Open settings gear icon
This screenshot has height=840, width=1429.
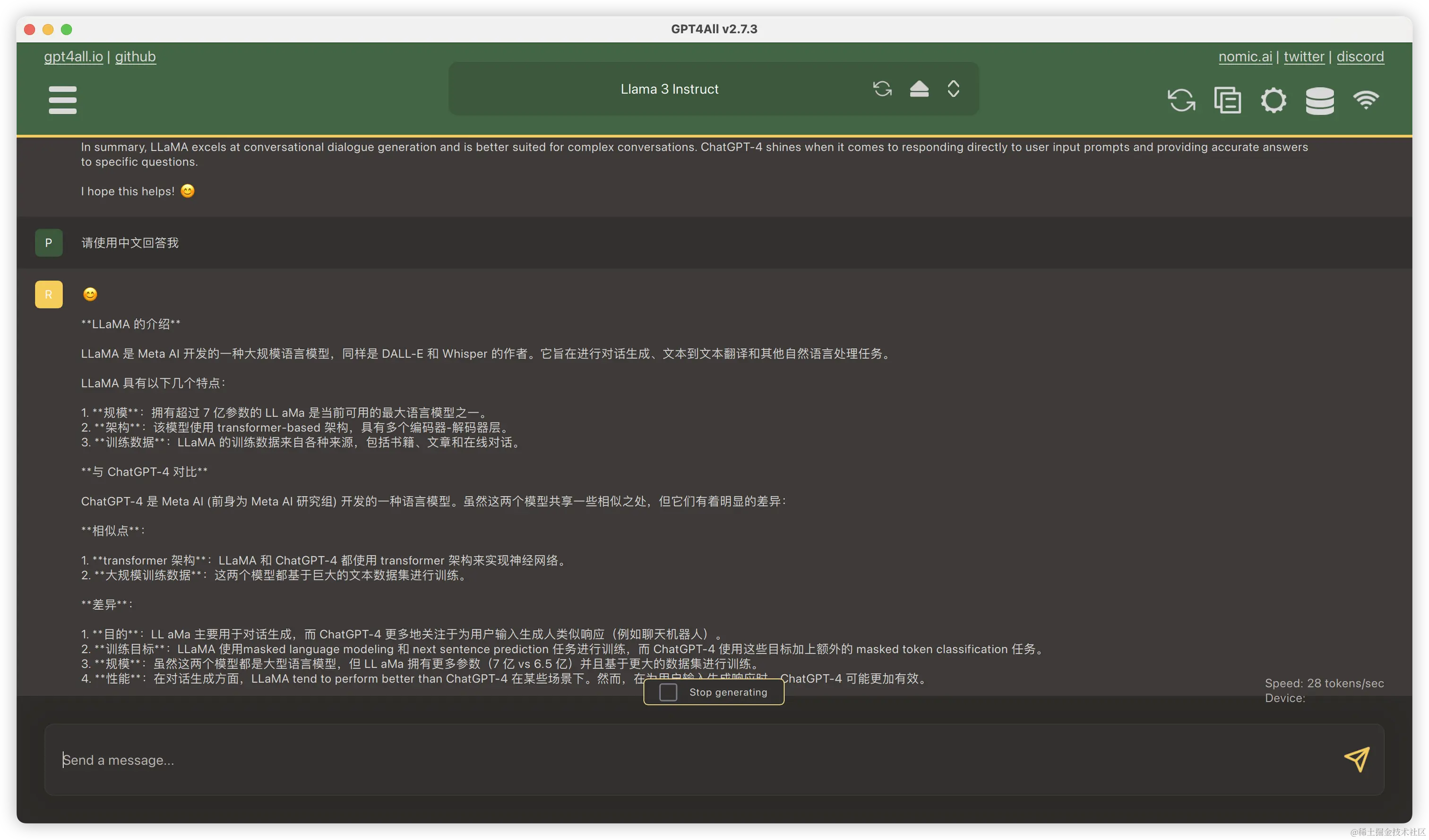[x=1273, y=100]
